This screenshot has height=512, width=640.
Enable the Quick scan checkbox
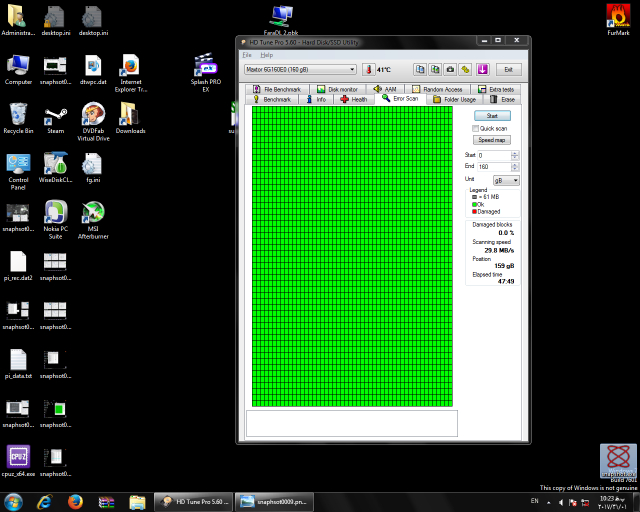pos(477,128)
